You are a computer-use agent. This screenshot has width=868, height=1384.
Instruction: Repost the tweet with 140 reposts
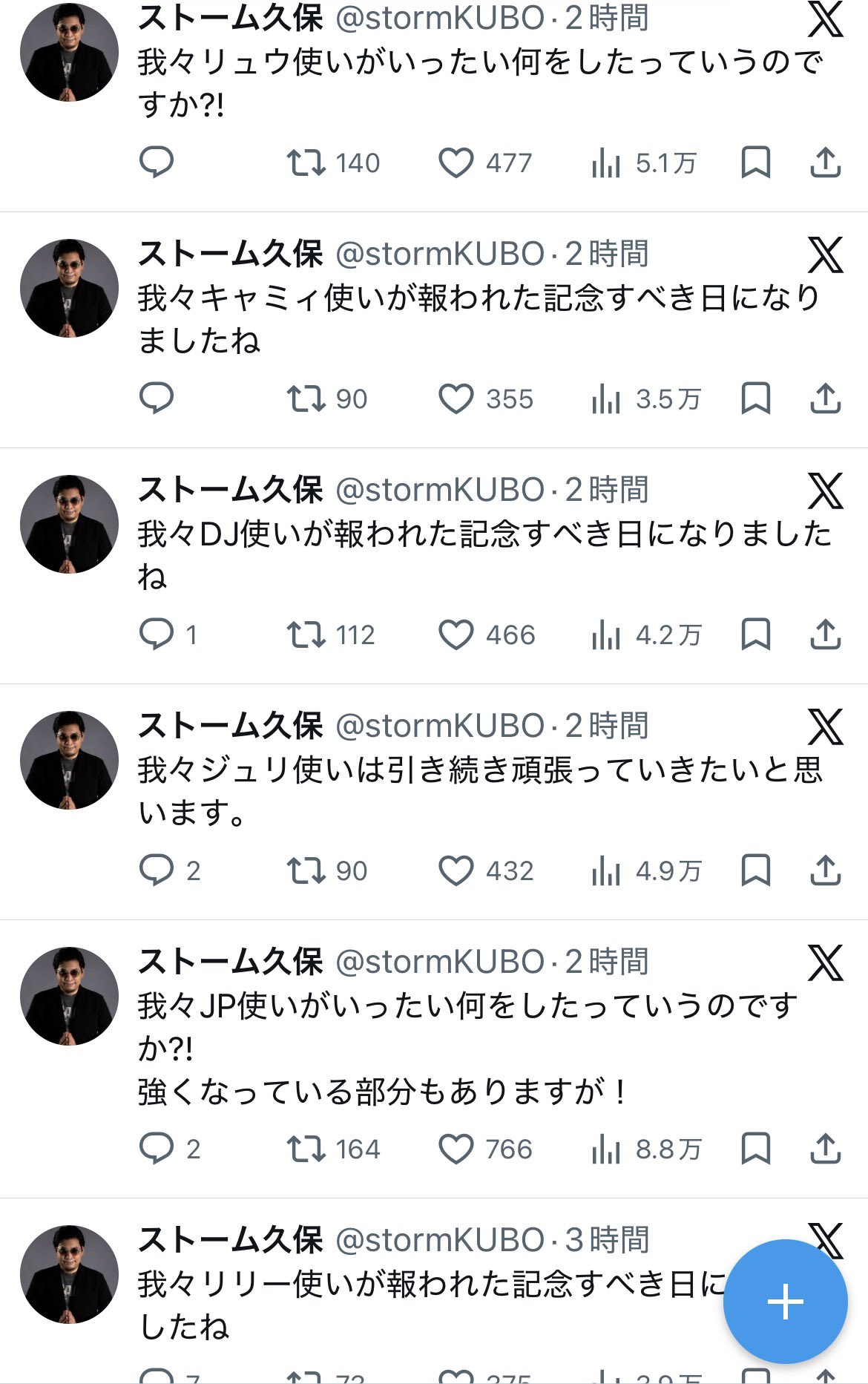click(306, 163)
